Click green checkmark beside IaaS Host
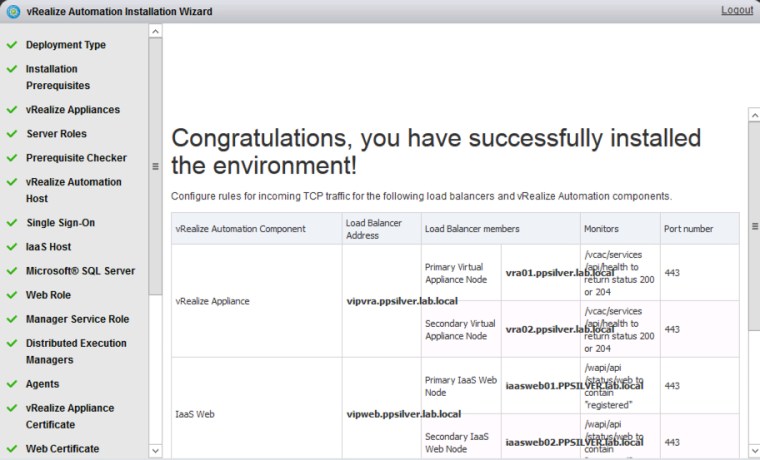760x460 pixels. click(x=12, y=247)
